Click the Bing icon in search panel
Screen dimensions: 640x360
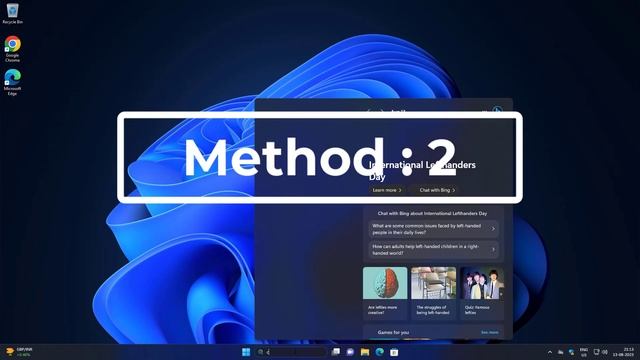pos(497,109)
